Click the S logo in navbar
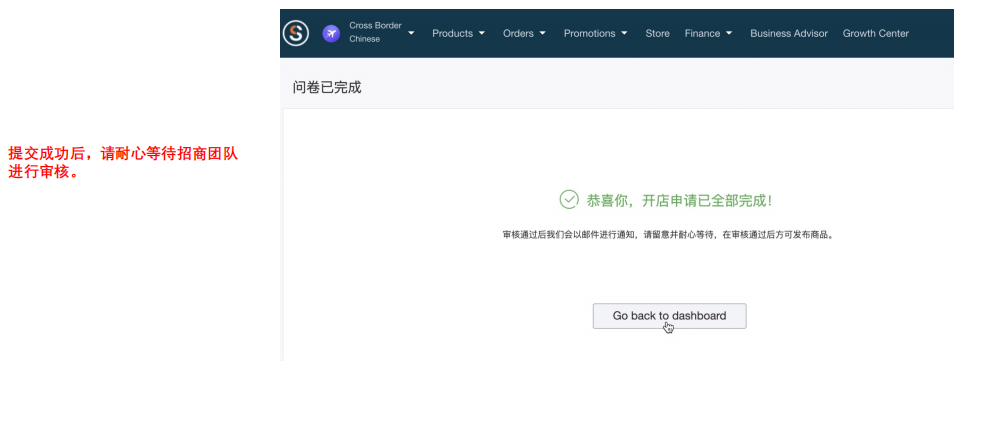Viewport: 983px width, 438px height. click(296, 33)
